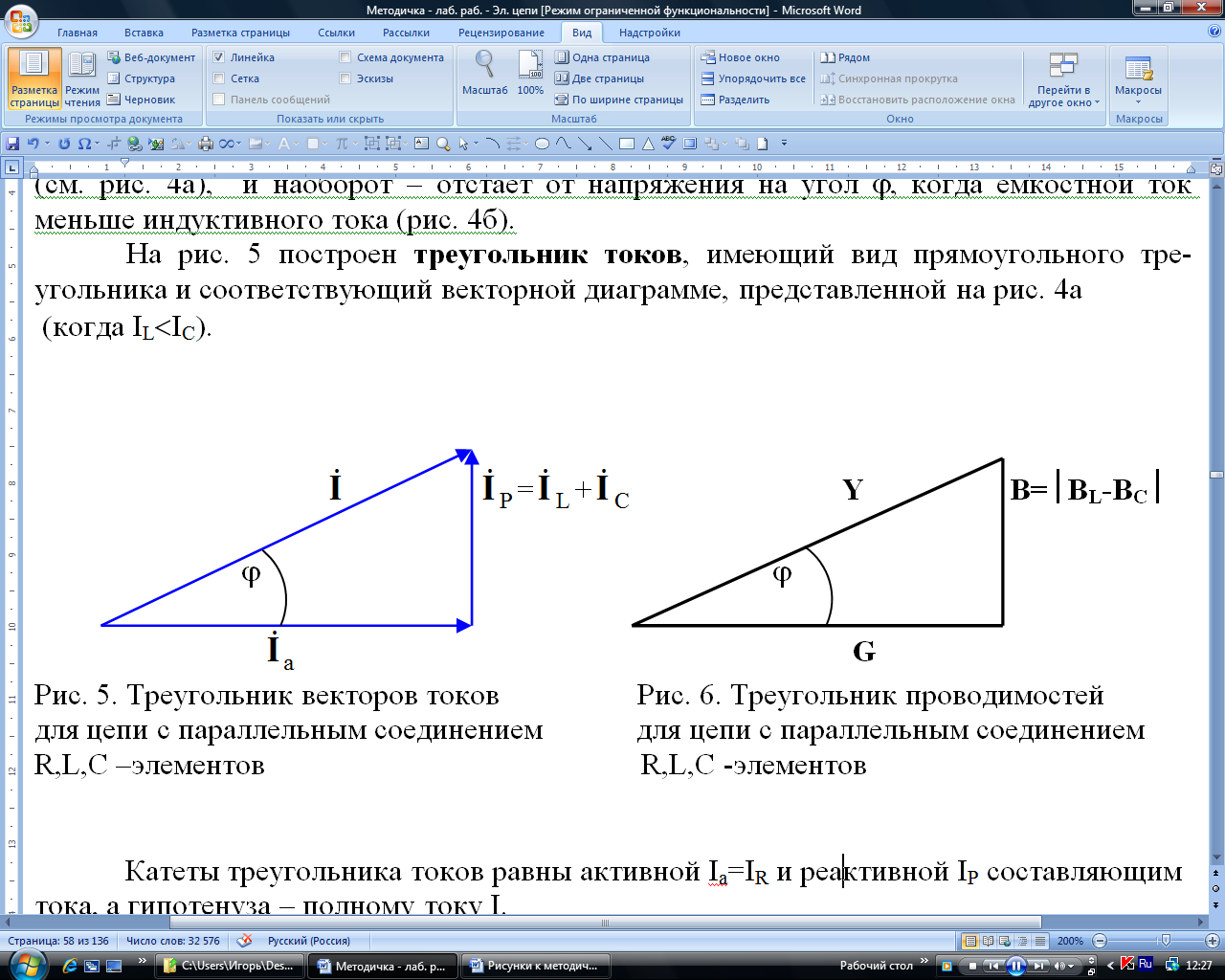Open the Разметка страницы ribbon tab
Image resolution: width=1225 pixels, height=980 pixels.
coord(240,33)
